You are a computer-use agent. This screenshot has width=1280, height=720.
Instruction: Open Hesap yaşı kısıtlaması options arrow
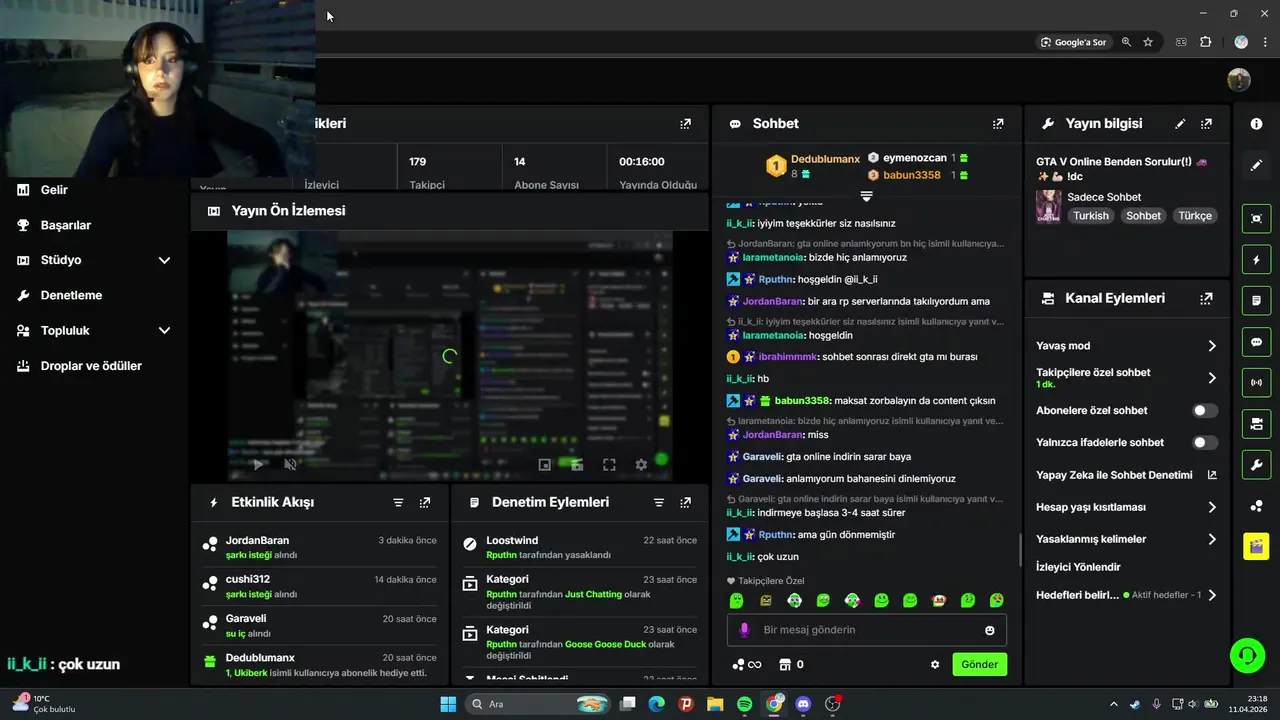1211,507
